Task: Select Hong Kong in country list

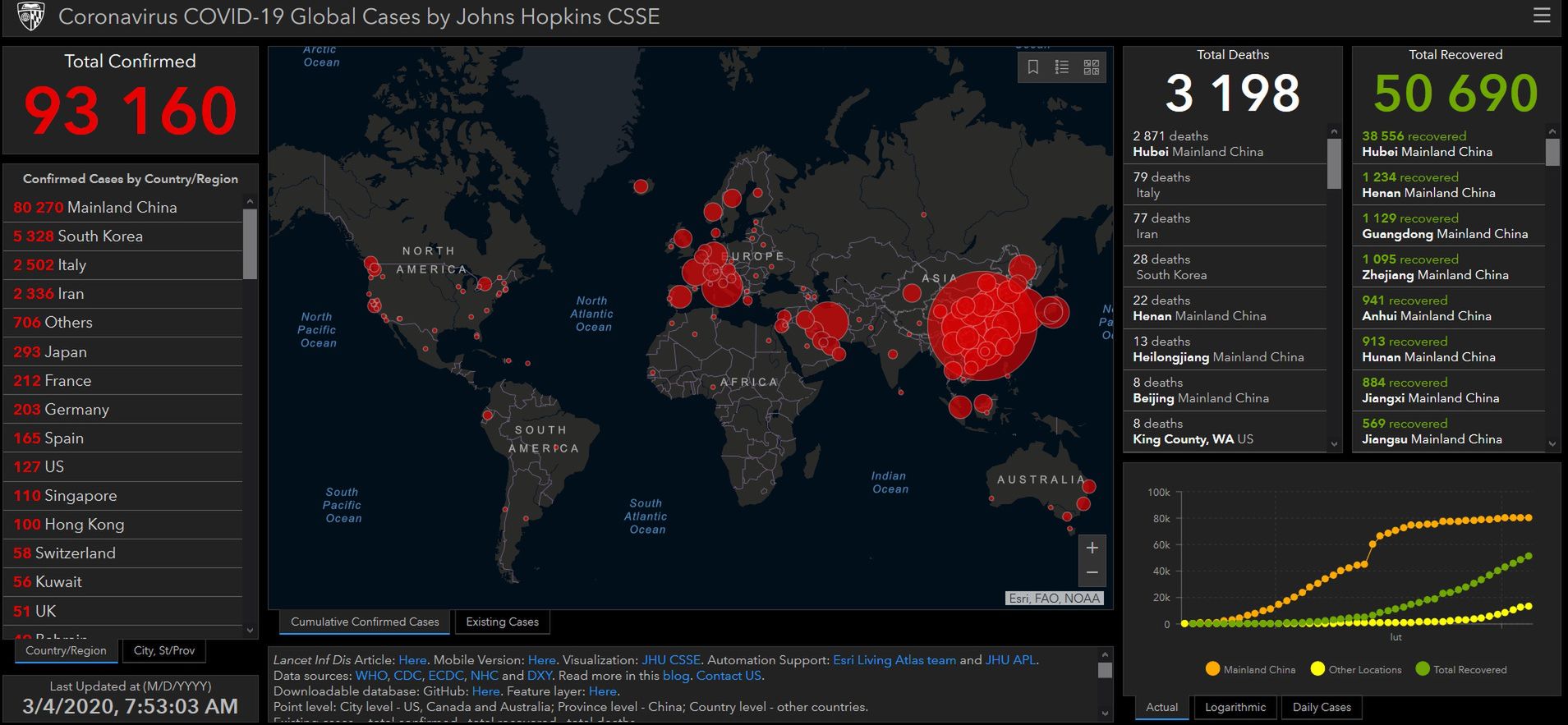Action: tap(123, 524)
